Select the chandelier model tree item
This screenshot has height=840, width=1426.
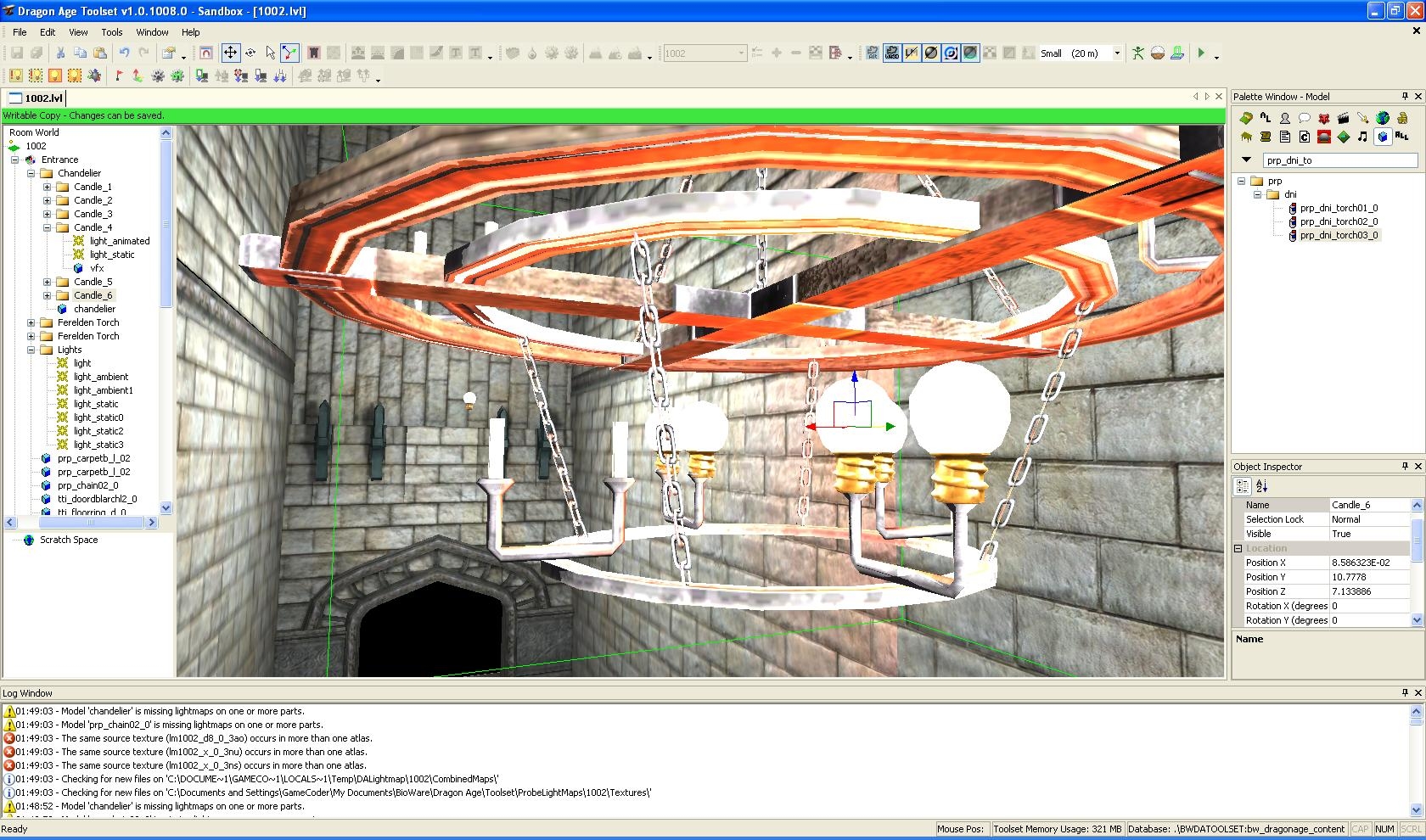click(94, 309)
